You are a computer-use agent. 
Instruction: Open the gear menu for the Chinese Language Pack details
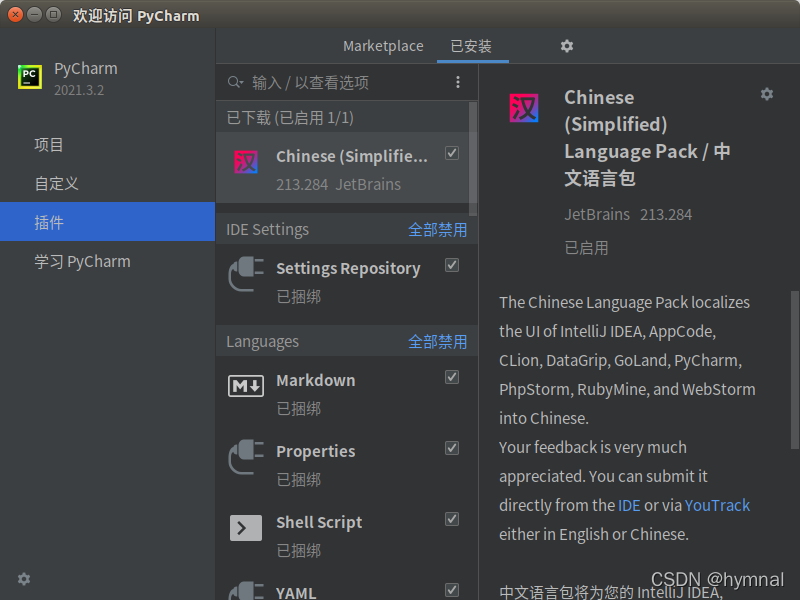coord(767,94)
